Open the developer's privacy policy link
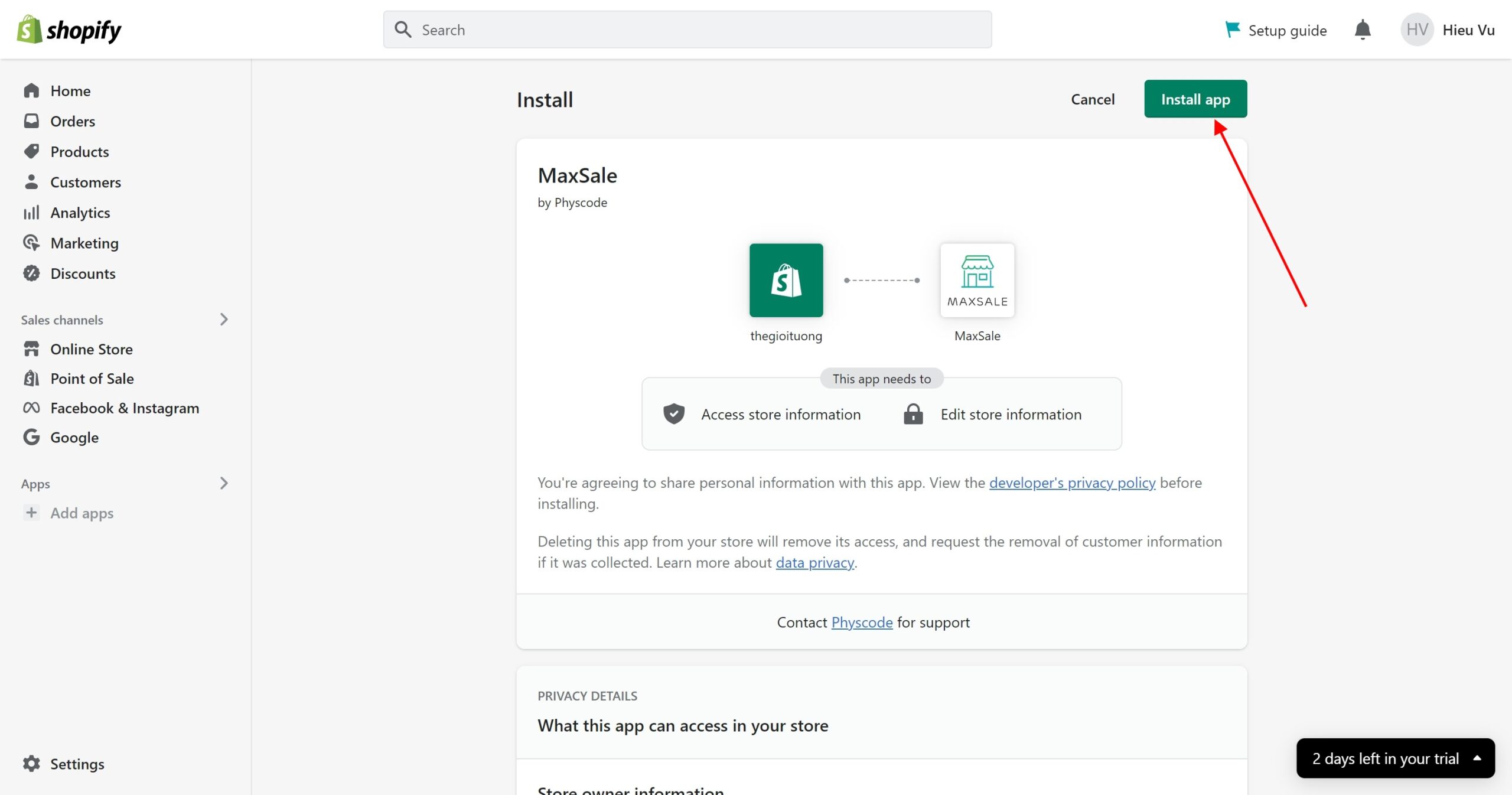1512x795 pixels. (1072, 483)
